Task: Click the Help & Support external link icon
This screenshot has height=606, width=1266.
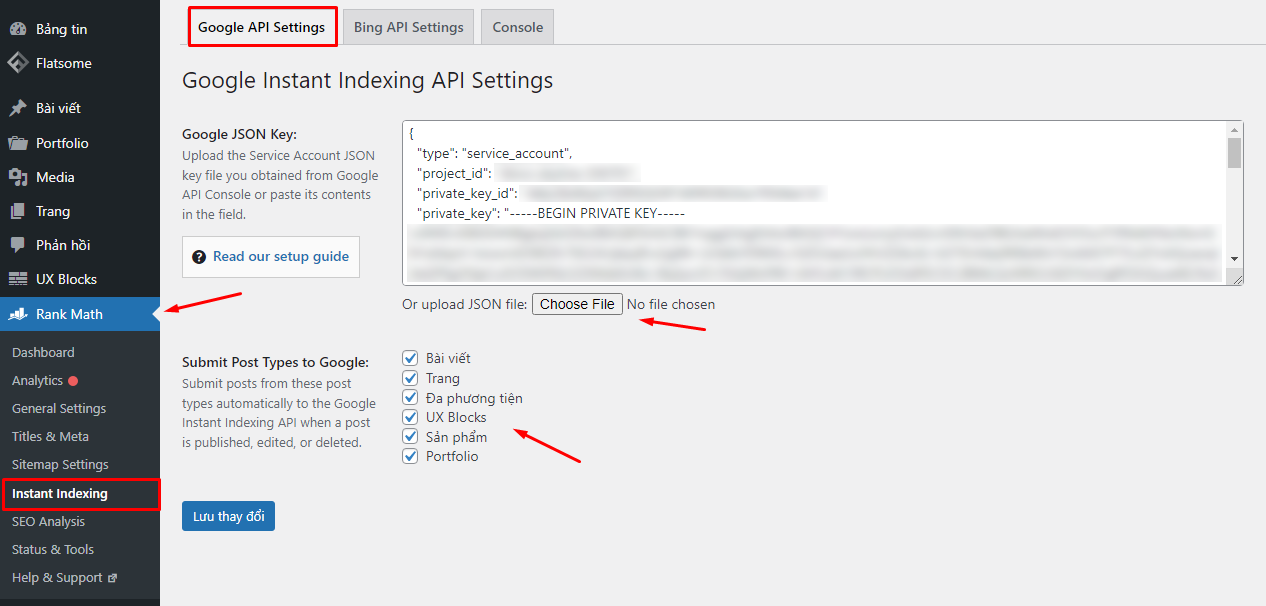Action: coord(112,578)
